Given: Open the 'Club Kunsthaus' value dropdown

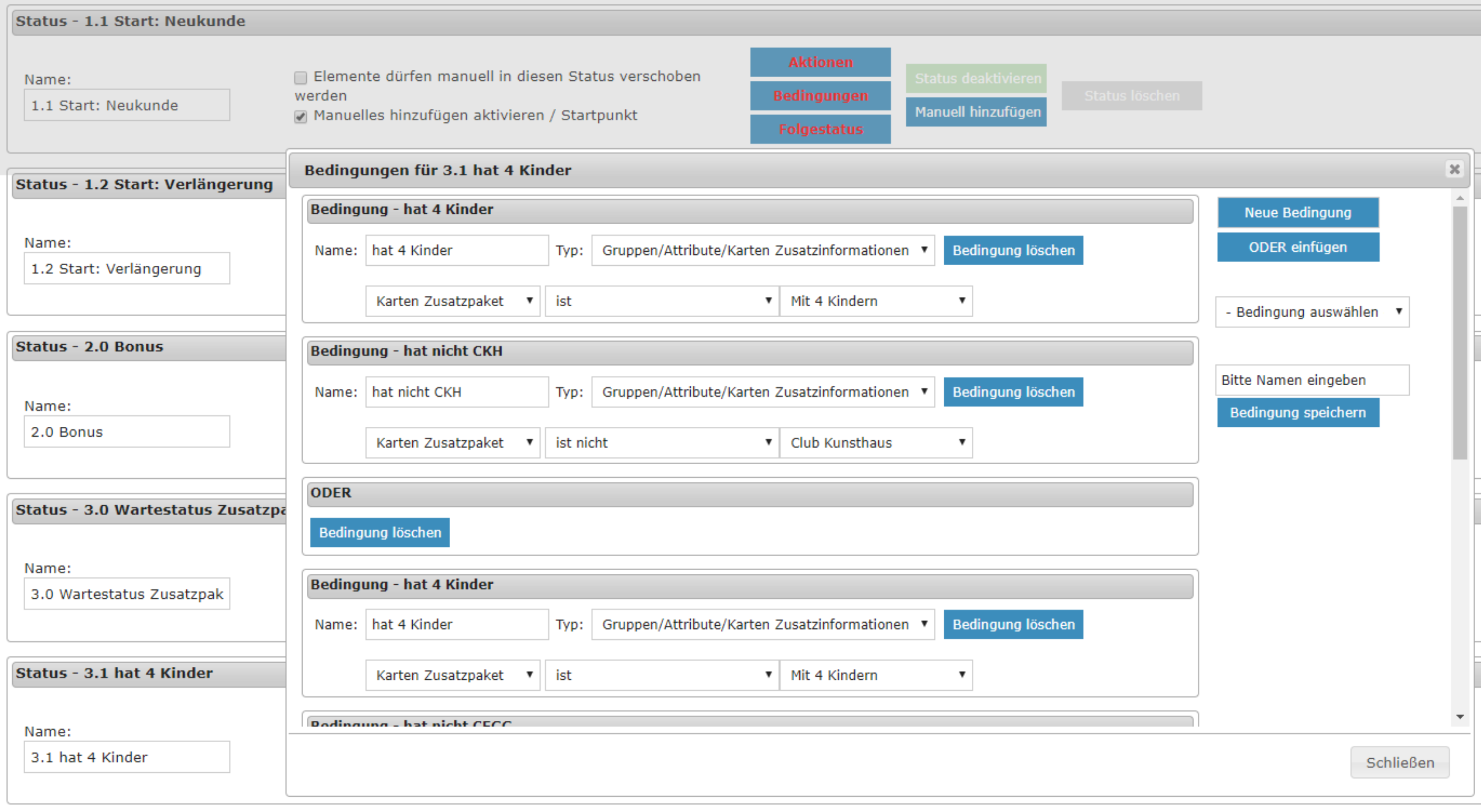Looking at the screenshot, I should (876, 442).
